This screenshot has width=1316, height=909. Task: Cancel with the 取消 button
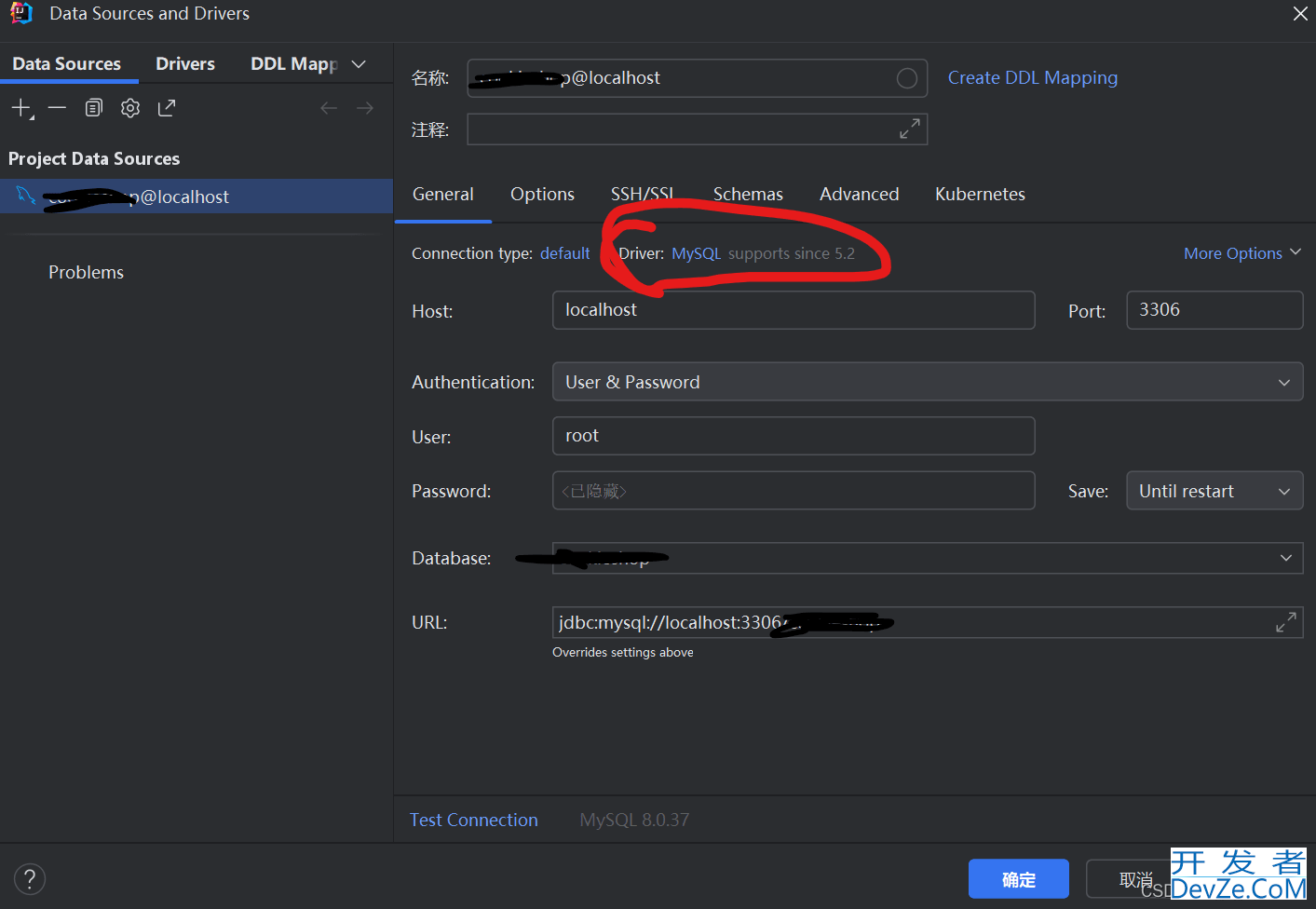coord(1135,879)
